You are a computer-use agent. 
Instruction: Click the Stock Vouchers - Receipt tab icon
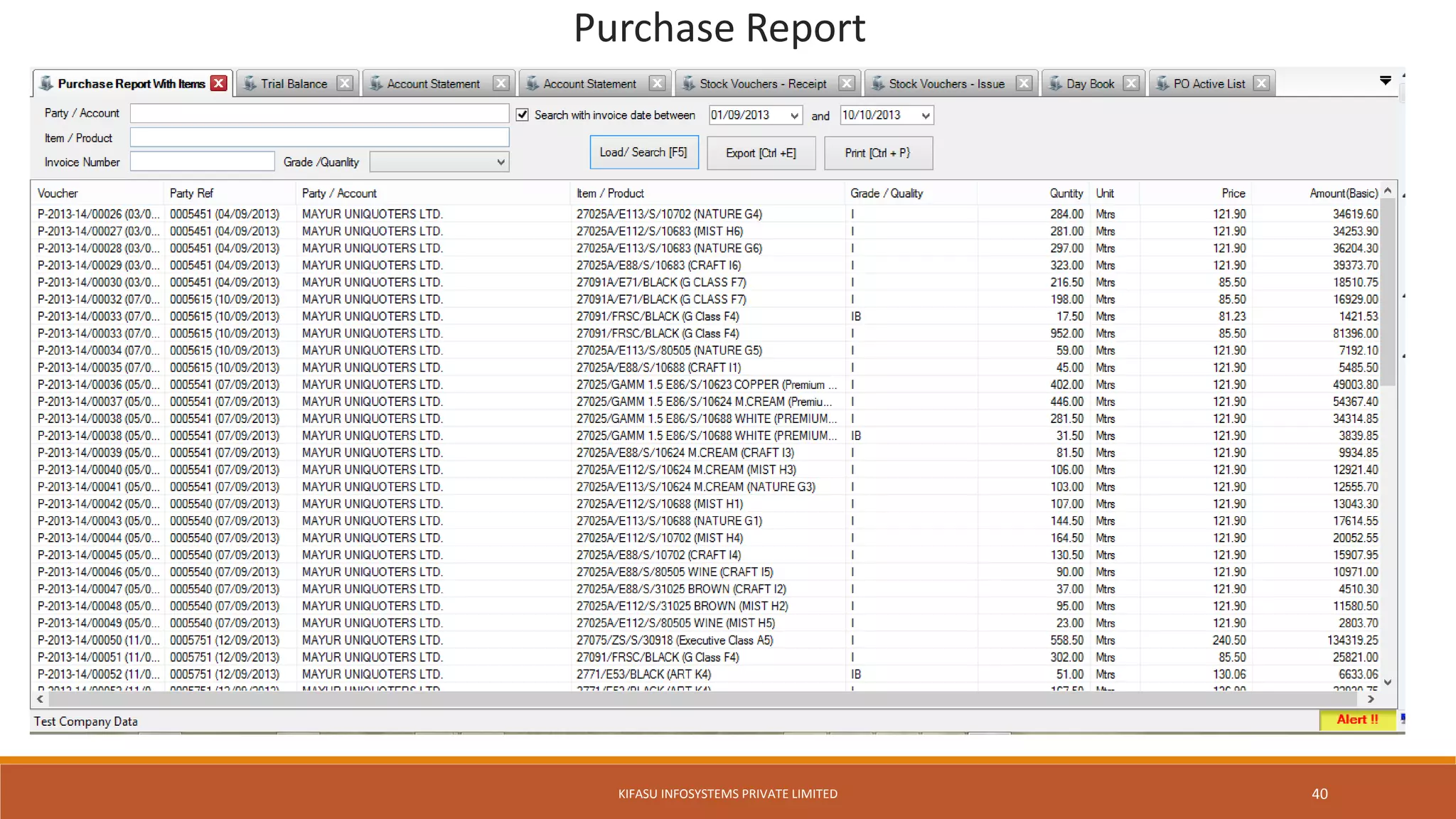pyautogui.click(x=688, y=83)
